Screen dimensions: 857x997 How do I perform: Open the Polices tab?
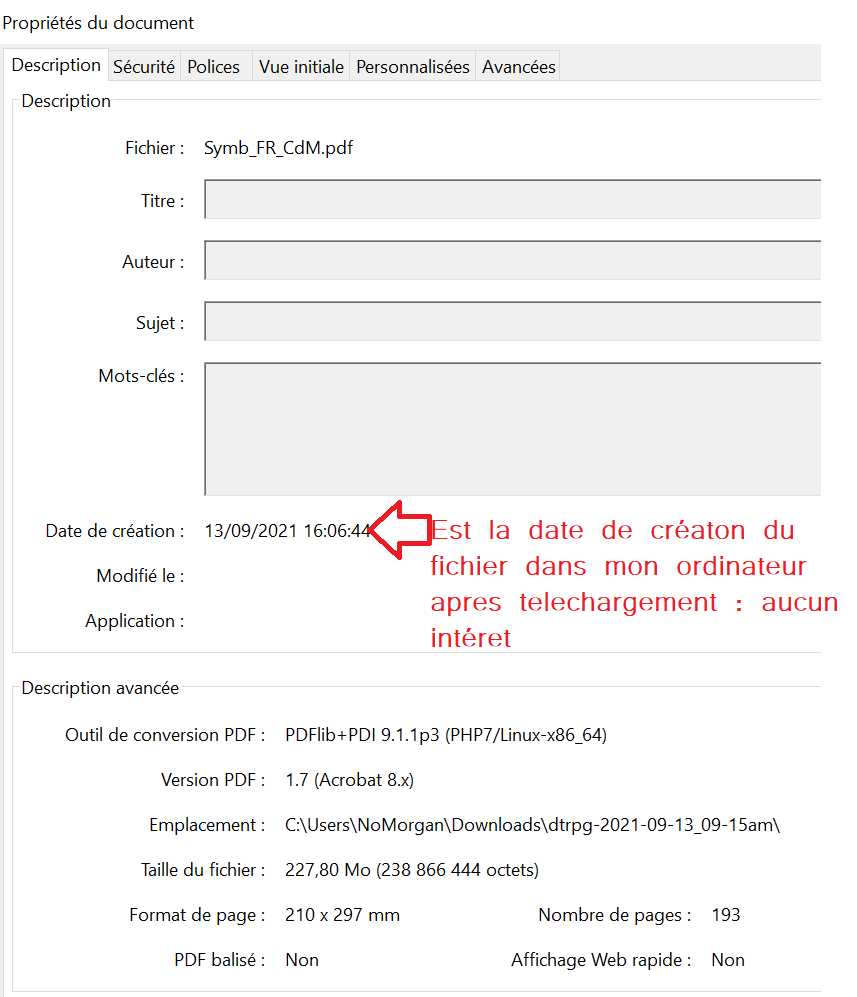(x=214, y=67)
